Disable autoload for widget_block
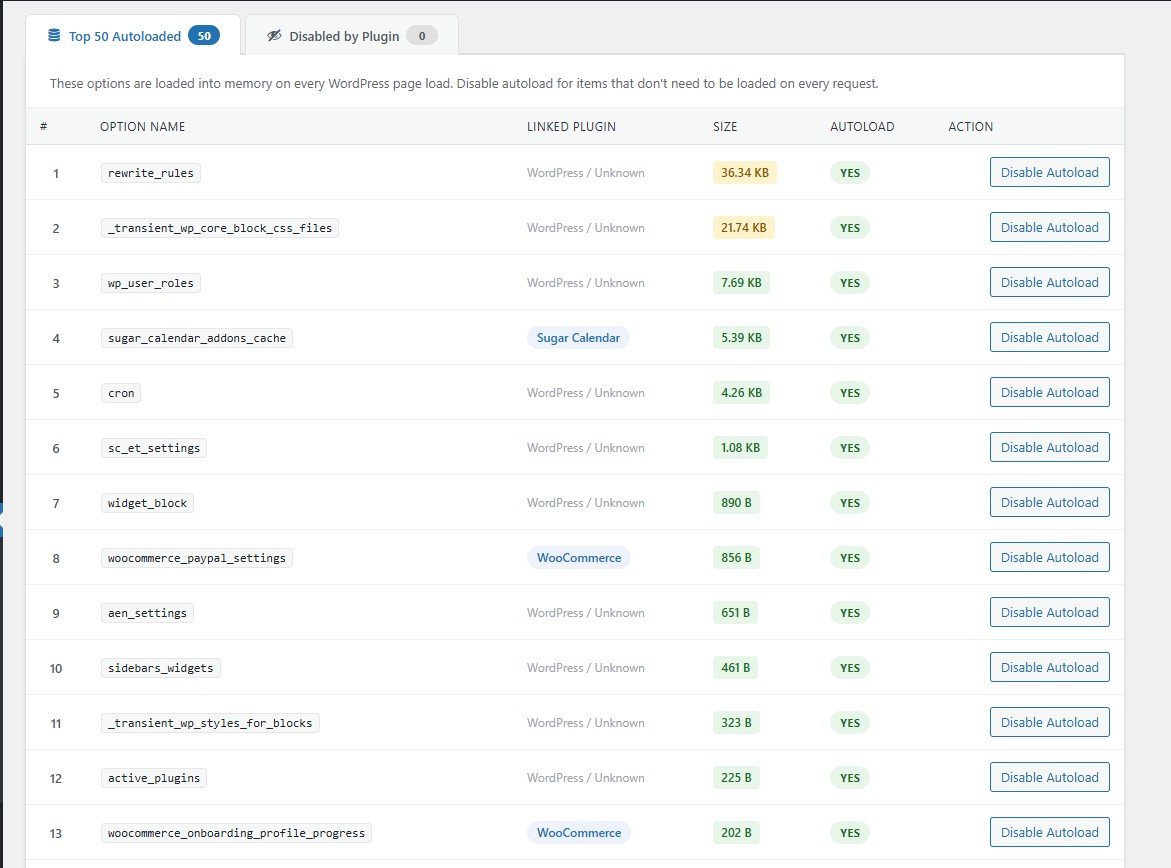The image size is (1171, 868). [x=1049, y=503]
